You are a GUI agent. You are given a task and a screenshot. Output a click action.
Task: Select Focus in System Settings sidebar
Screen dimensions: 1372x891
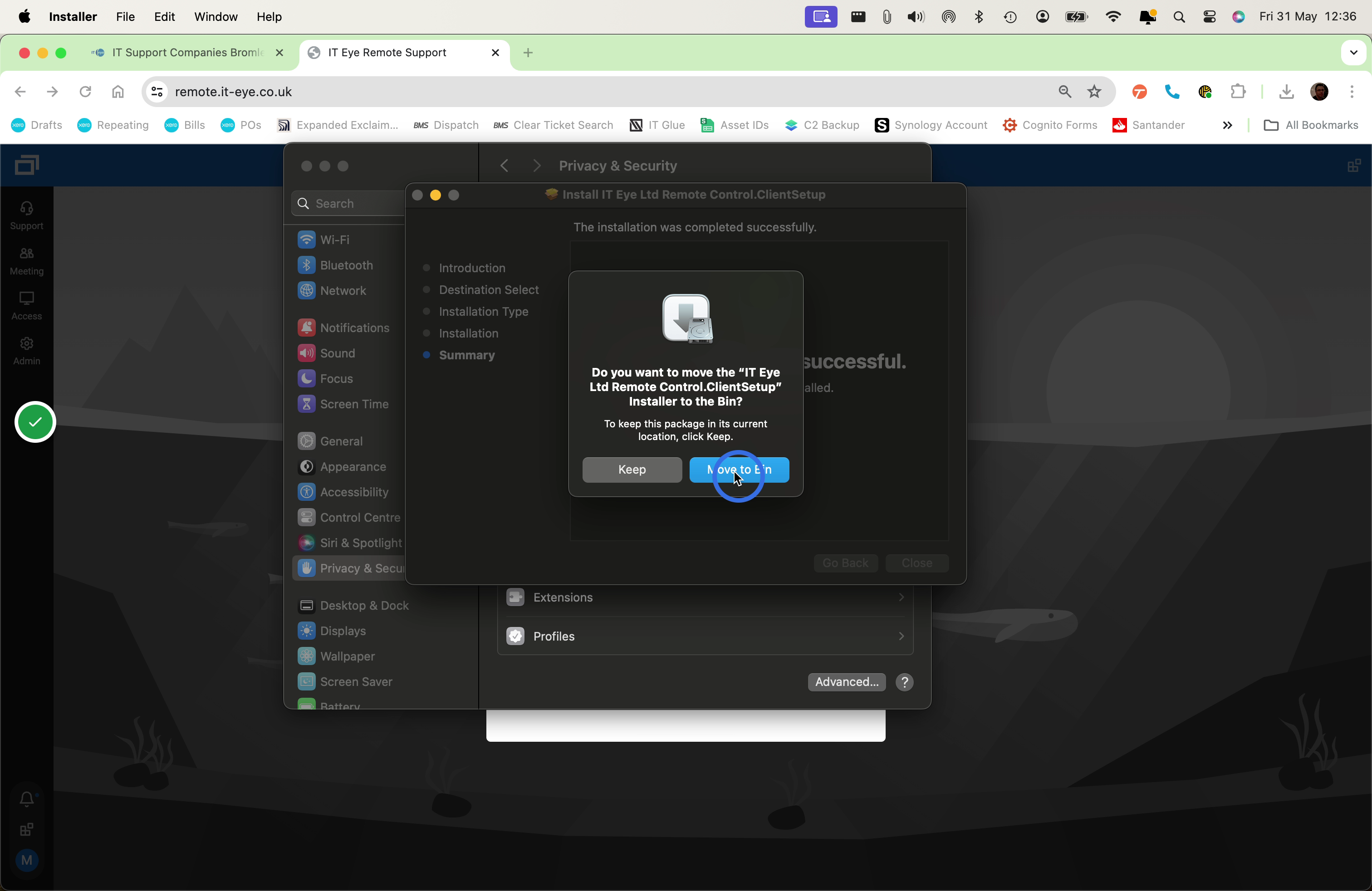pos(349,378)
